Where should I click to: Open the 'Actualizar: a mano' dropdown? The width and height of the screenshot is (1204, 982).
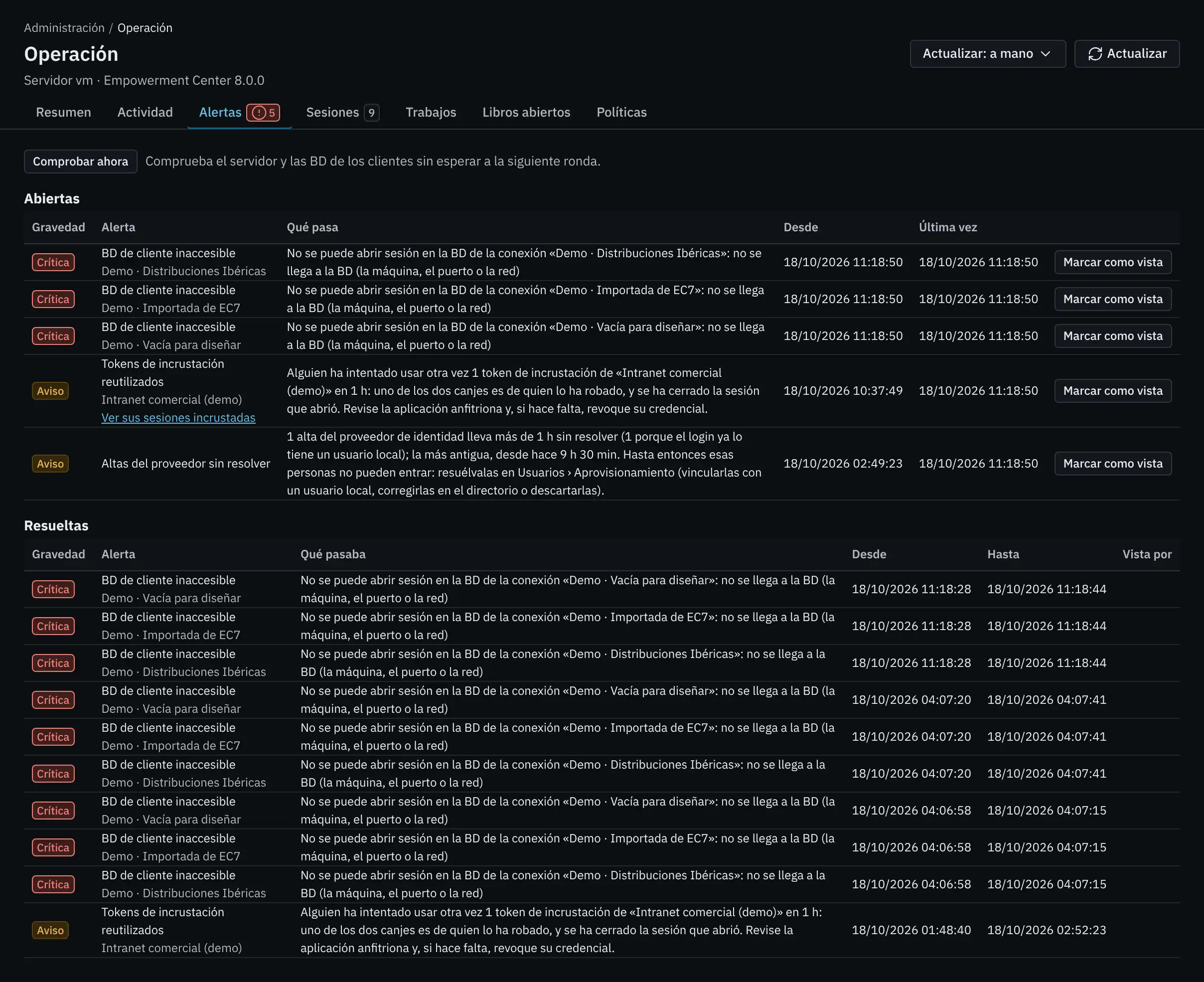[987, 54]
